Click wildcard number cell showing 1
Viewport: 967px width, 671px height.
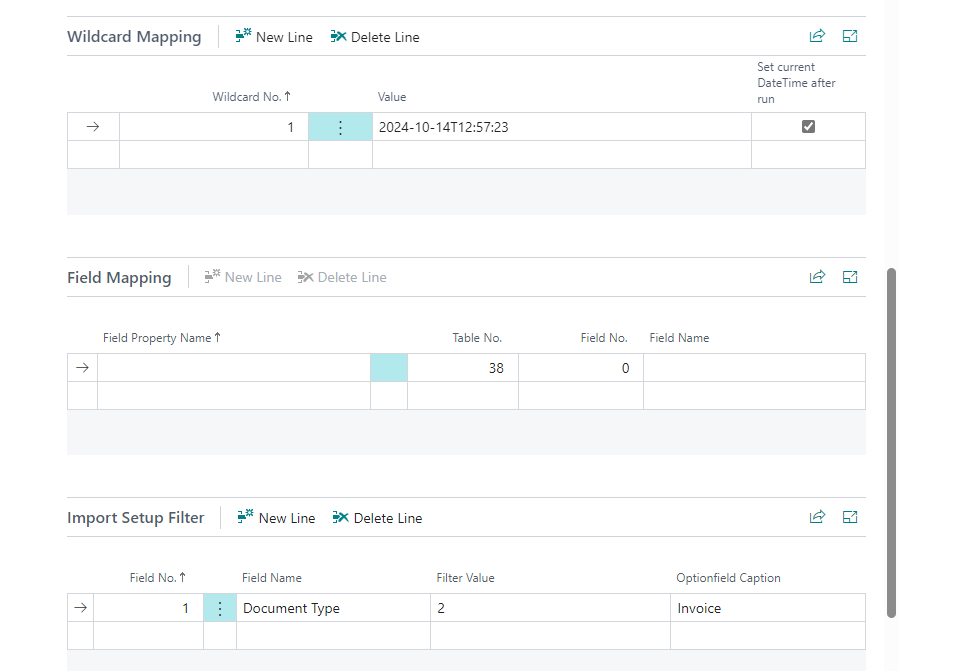(214, 127)
